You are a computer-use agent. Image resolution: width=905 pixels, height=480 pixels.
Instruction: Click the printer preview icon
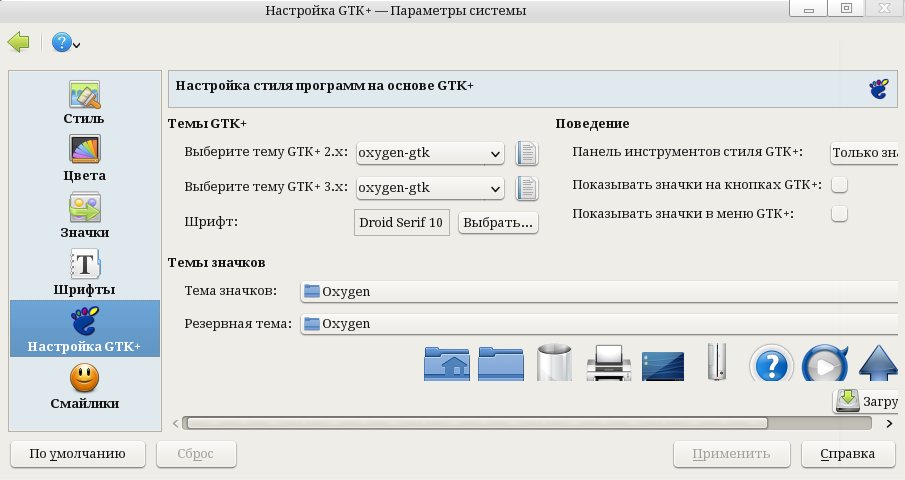point(607,362)
